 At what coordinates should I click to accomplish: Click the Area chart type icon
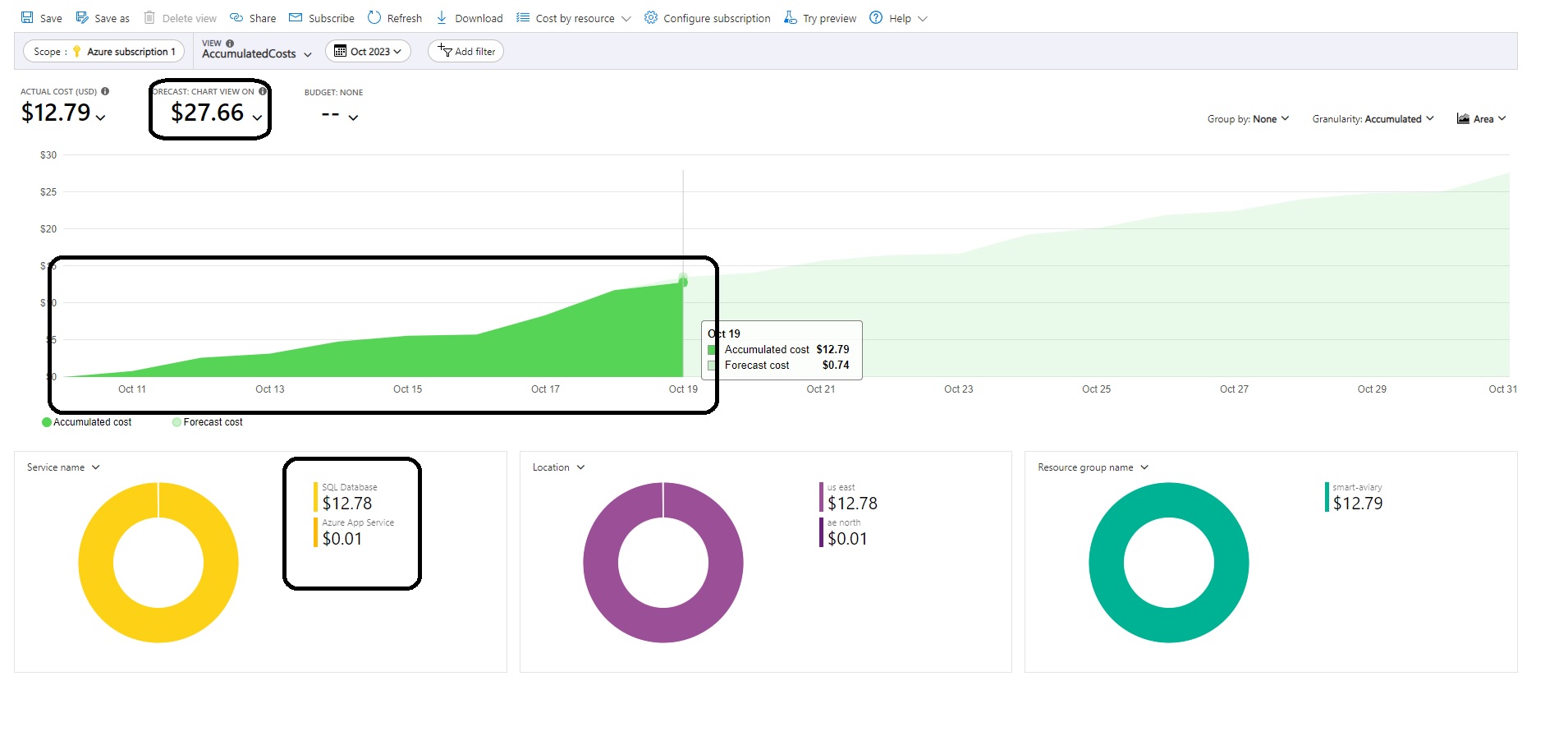tap(1463, 118)
